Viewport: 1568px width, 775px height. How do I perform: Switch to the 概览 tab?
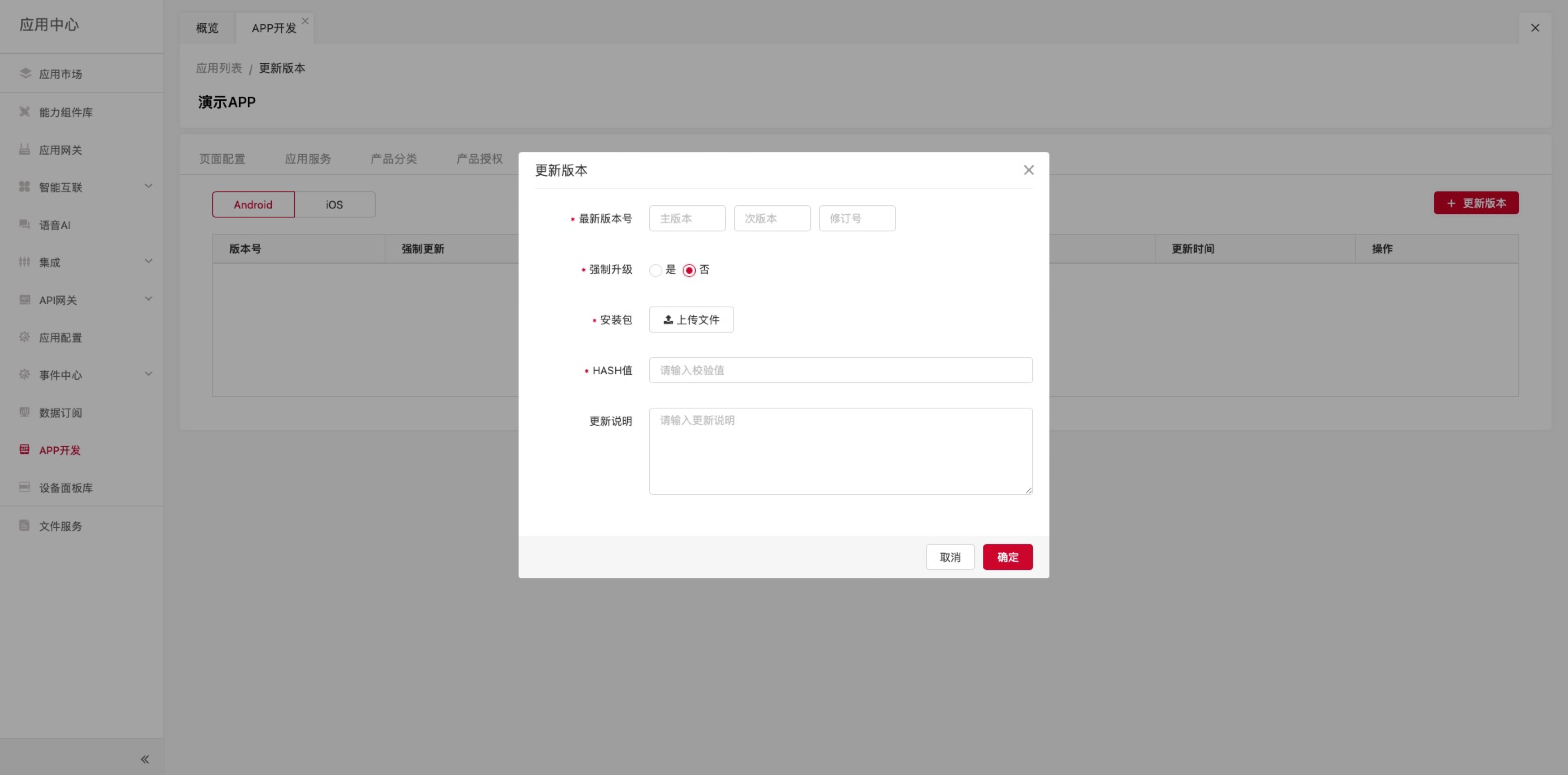pos(207,28)
